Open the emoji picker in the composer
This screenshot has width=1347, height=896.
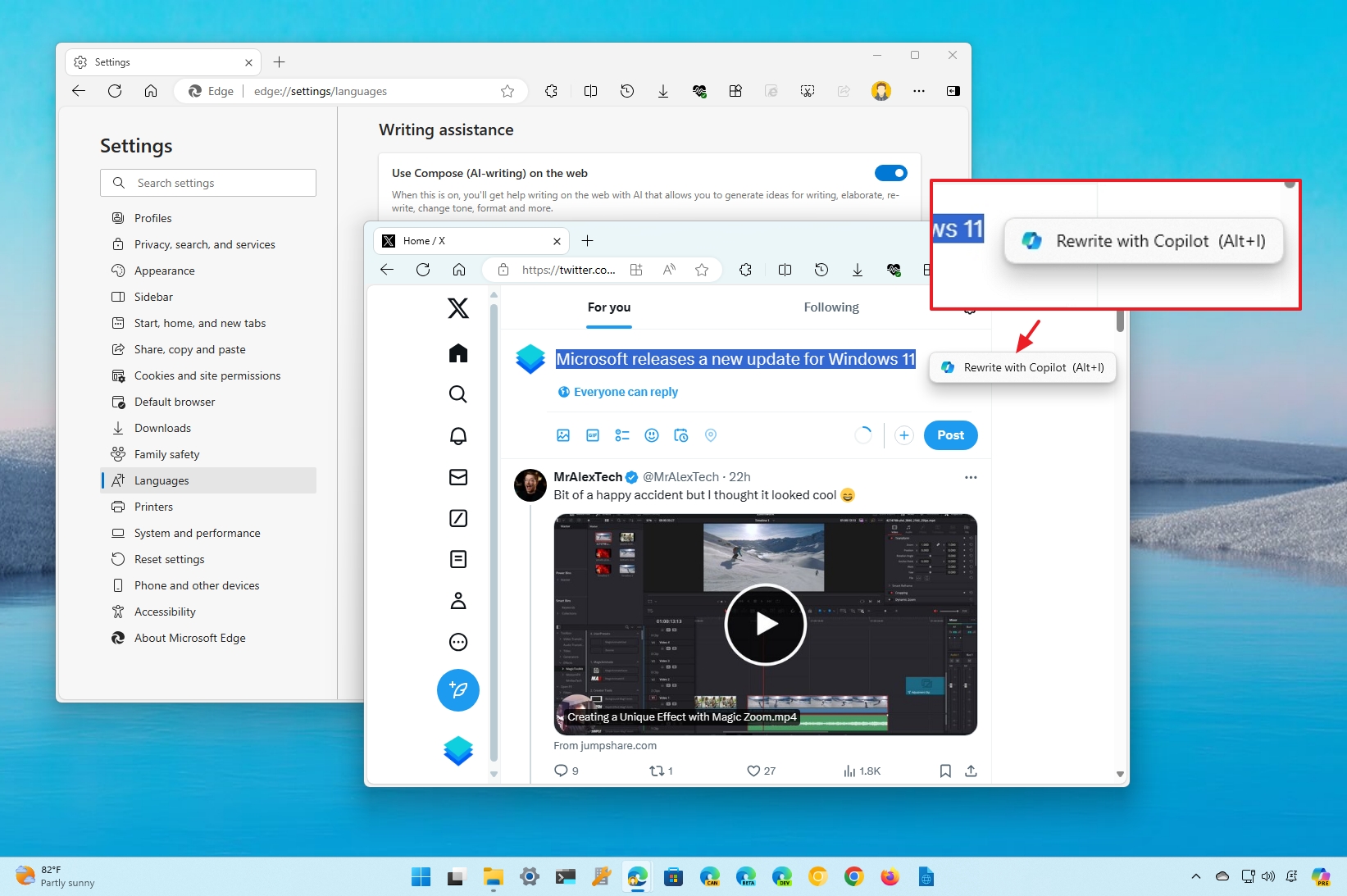click(652, 435)
